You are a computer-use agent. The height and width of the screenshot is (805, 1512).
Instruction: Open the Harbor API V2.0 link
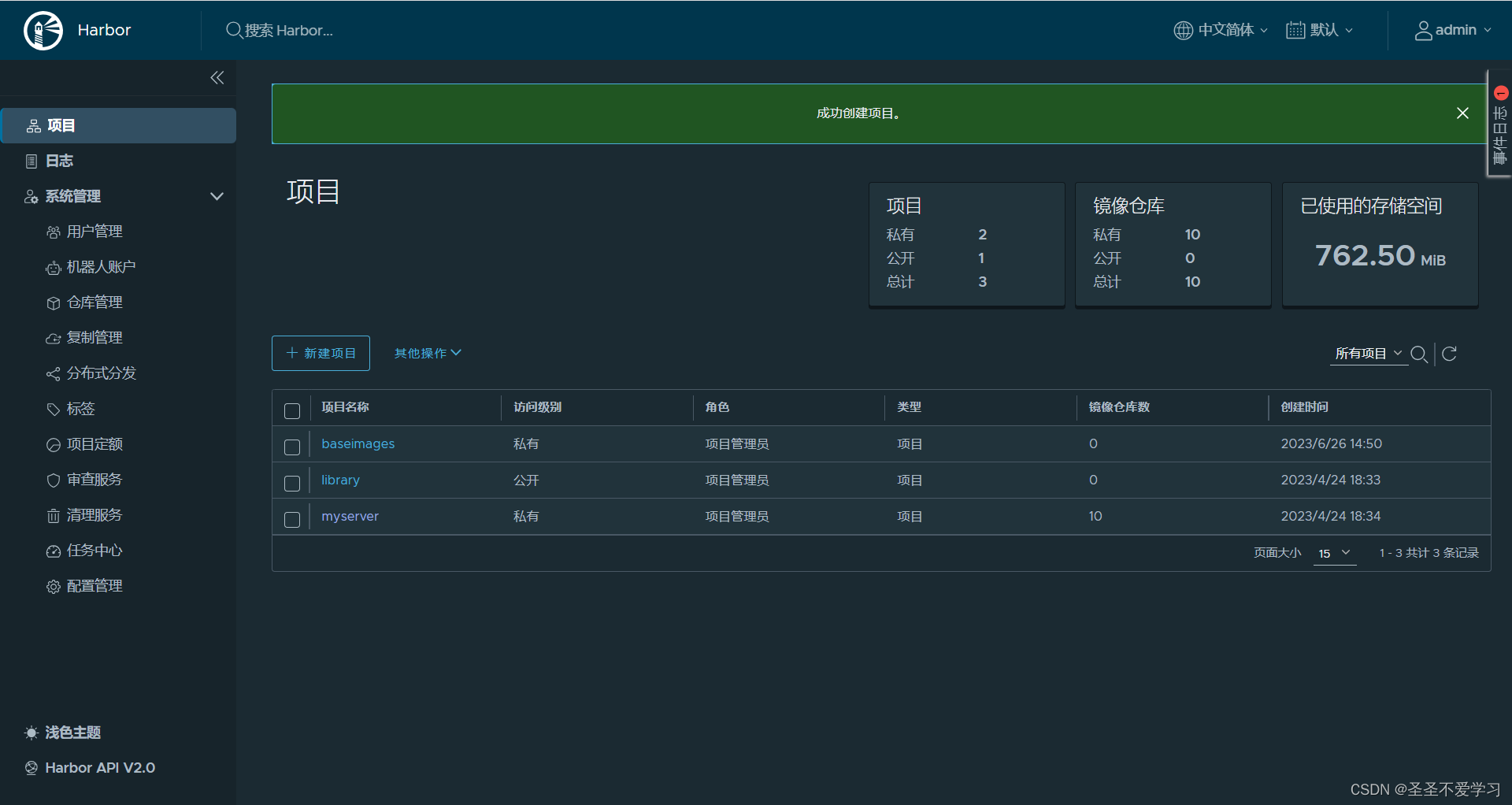coord(100,768)
